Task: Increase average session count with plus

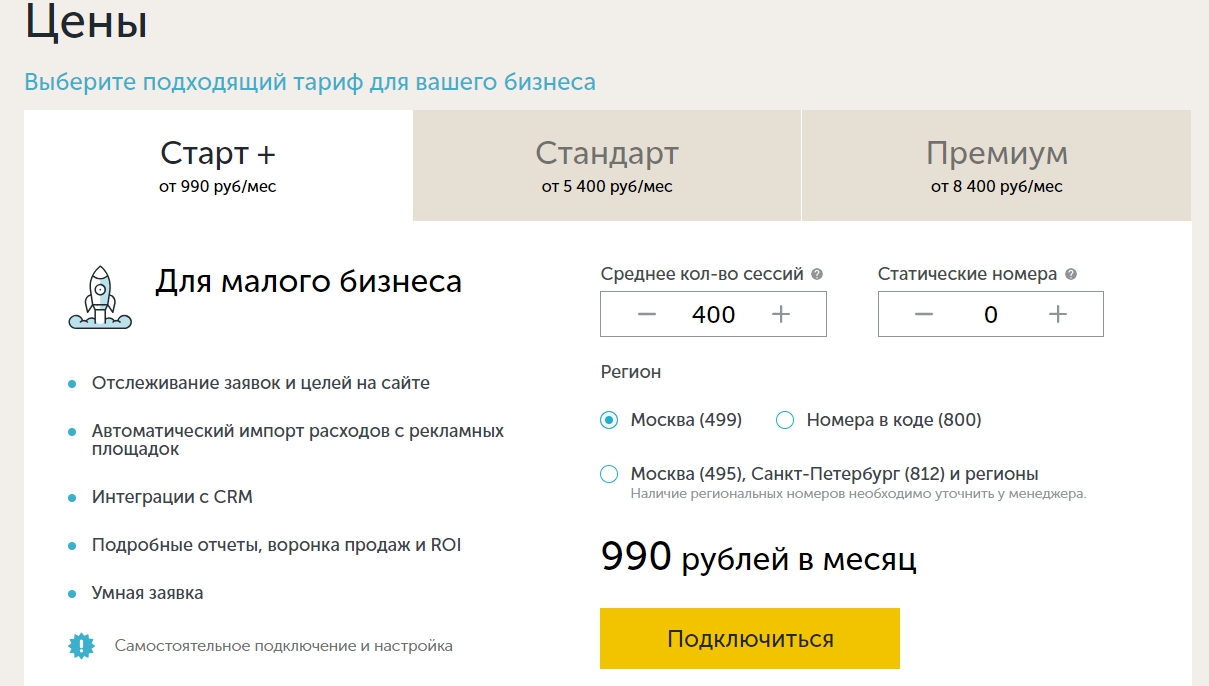Action: (x=781, y=315)
